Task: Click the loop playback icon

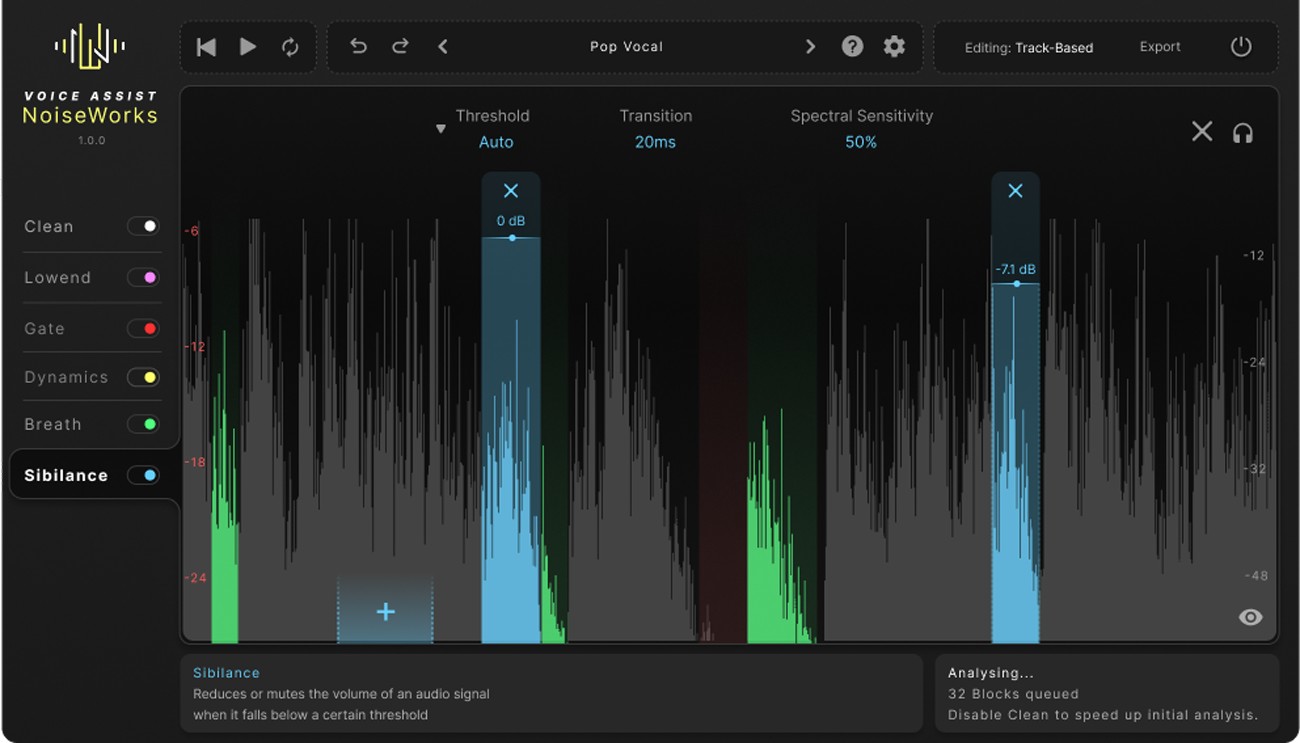Action: tap(290, 46)
